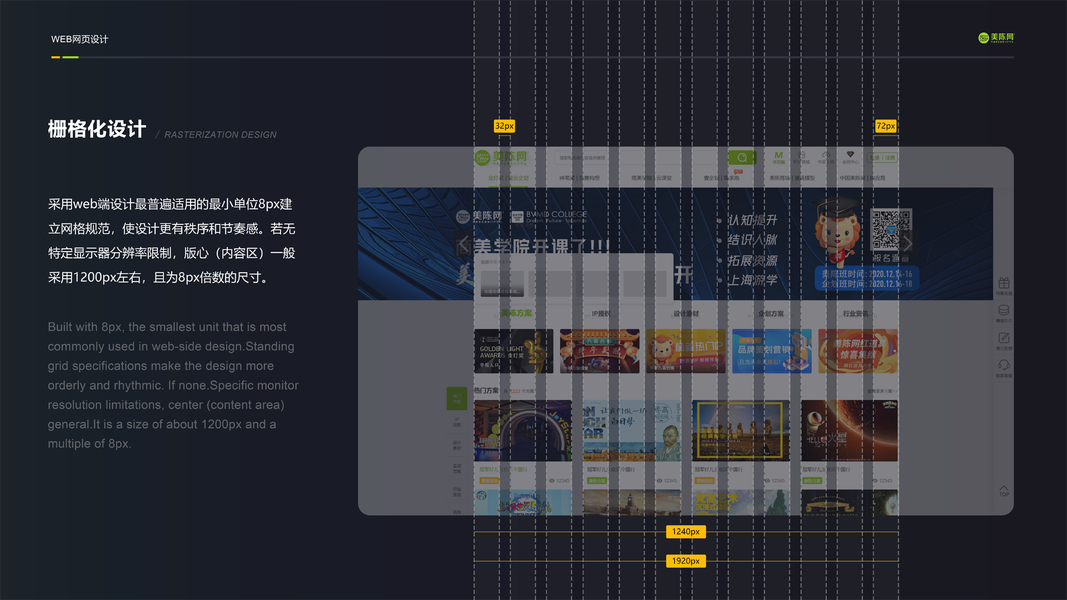The width and height of the screenshot is (1067, 600).
Task: Open the astronaut Mars planet thumbnail
Action: pyautogui.click(x=849, y=431)
